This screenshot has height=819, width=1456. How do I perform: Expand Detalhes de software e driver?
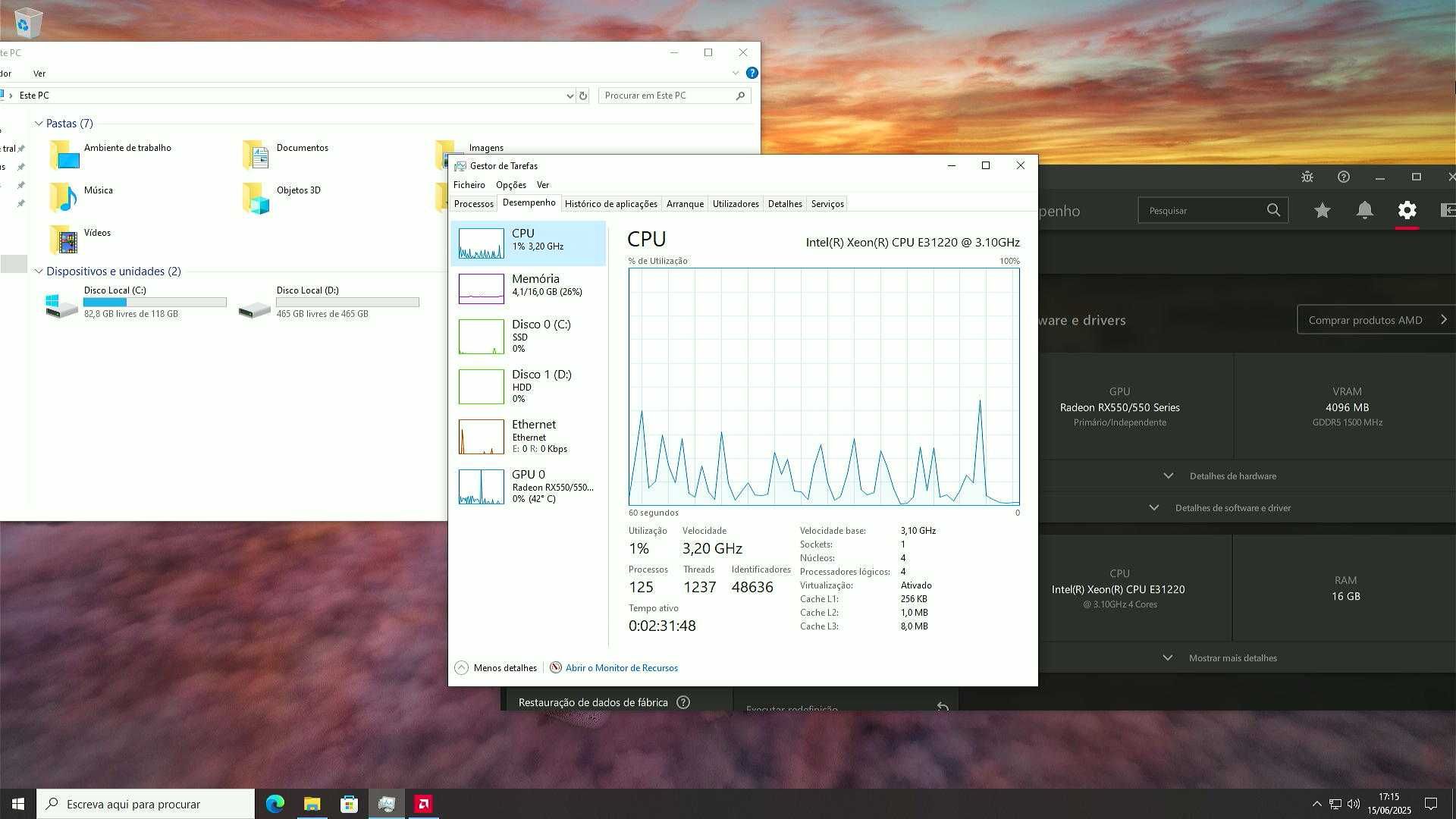[x=1221, y=508]
